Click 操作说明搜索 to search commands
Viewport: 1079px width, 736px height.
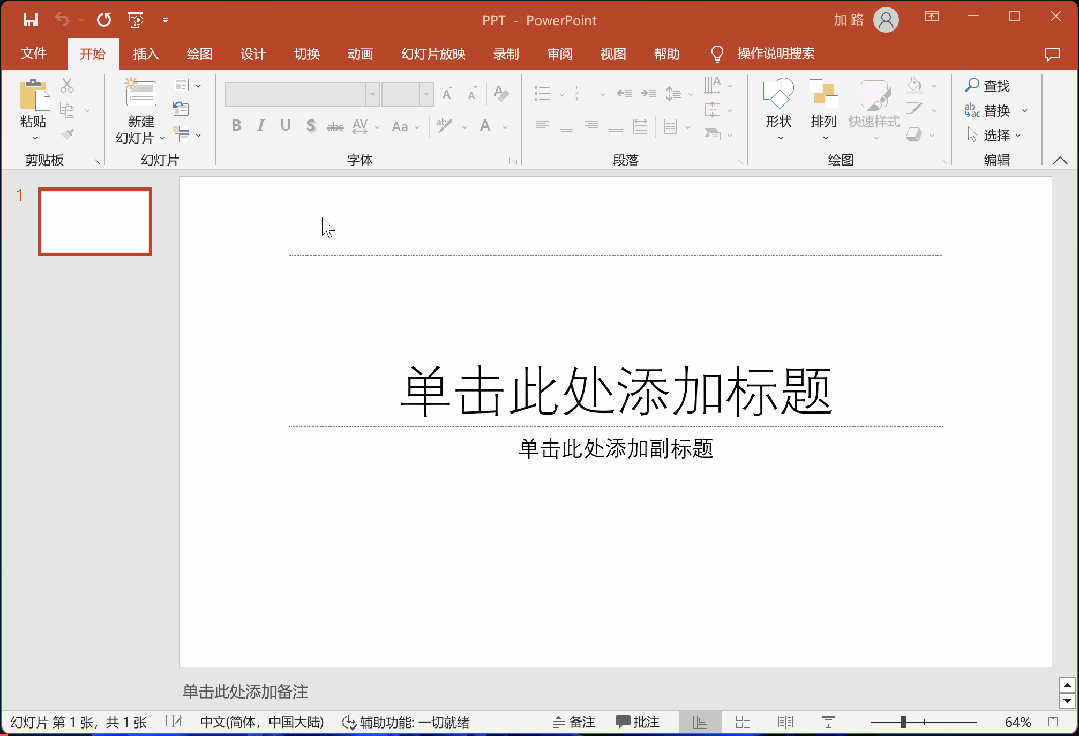[x=775, y=54]
